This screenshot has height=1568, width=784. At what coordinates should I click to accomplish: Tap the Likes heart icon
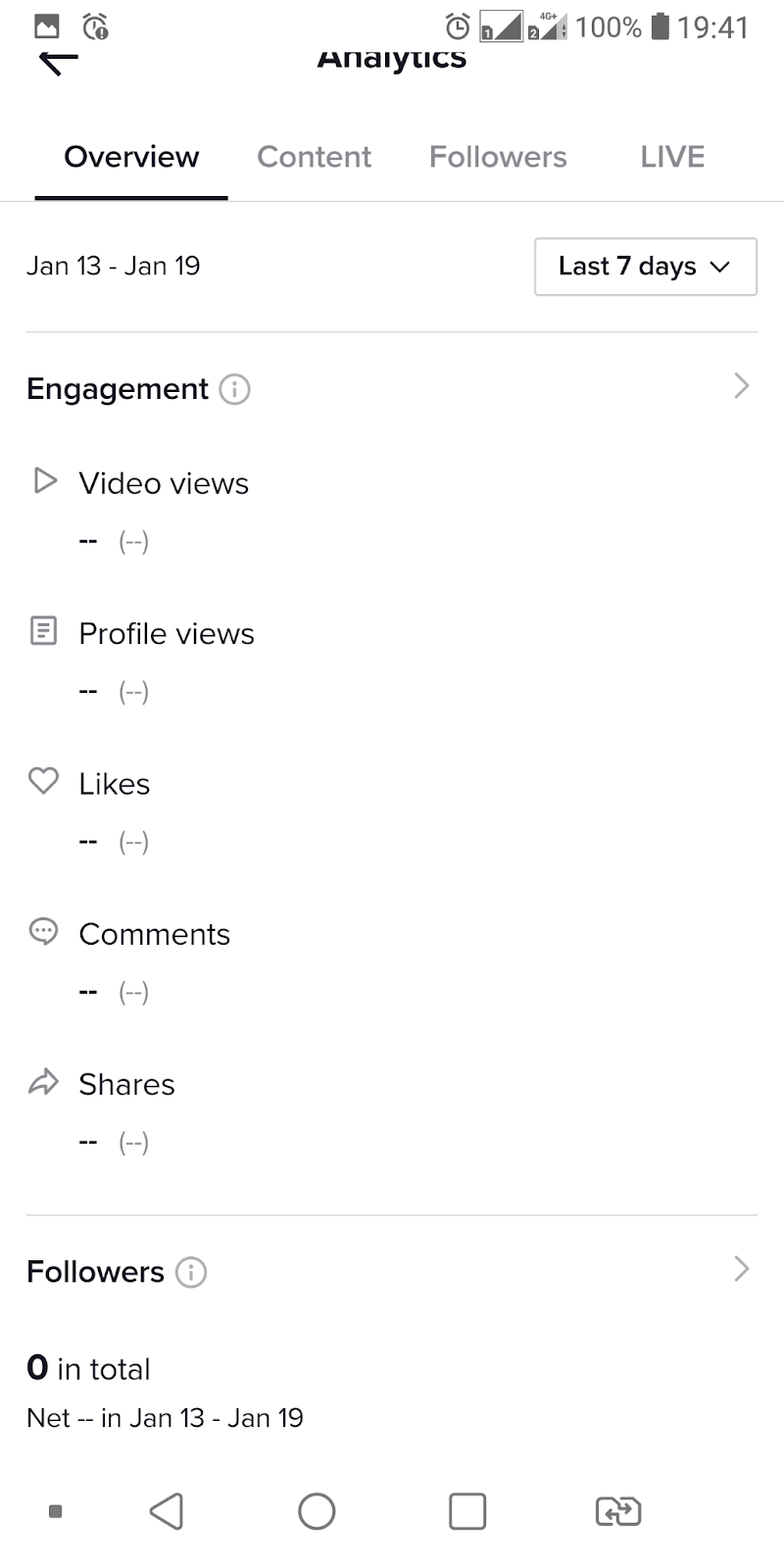pos(43,781)
